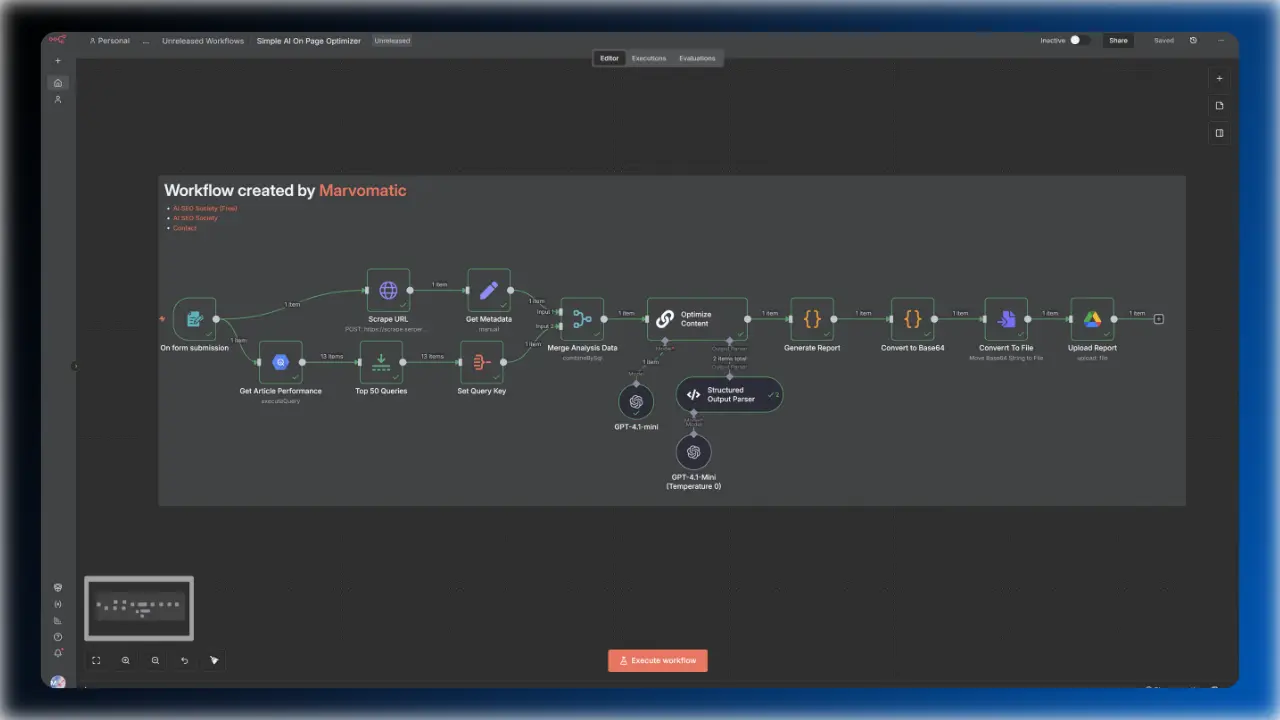Image resolution: width=1280 pixels, height=720 pixels.
Task: Click the AI SEO Society (Free) link
Action: click(x=205, y=208)
